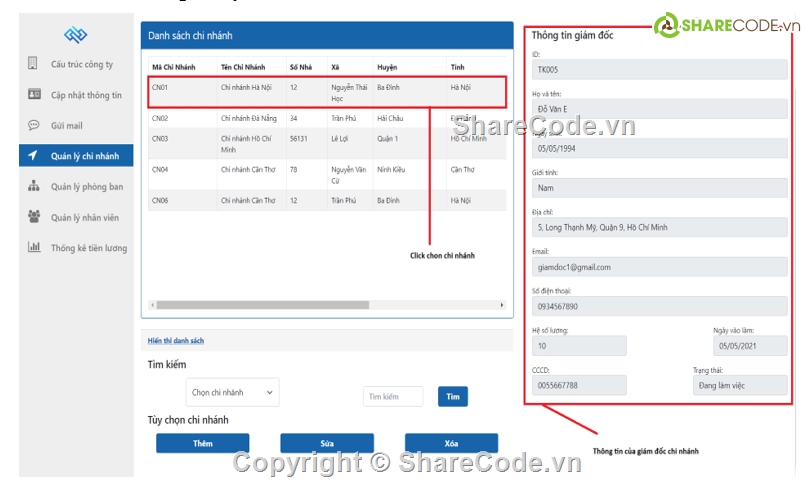Click the ID card icon beside Cập nhật thông tin
This screenshot has width=812, height=487.
(x=33, y=95)
